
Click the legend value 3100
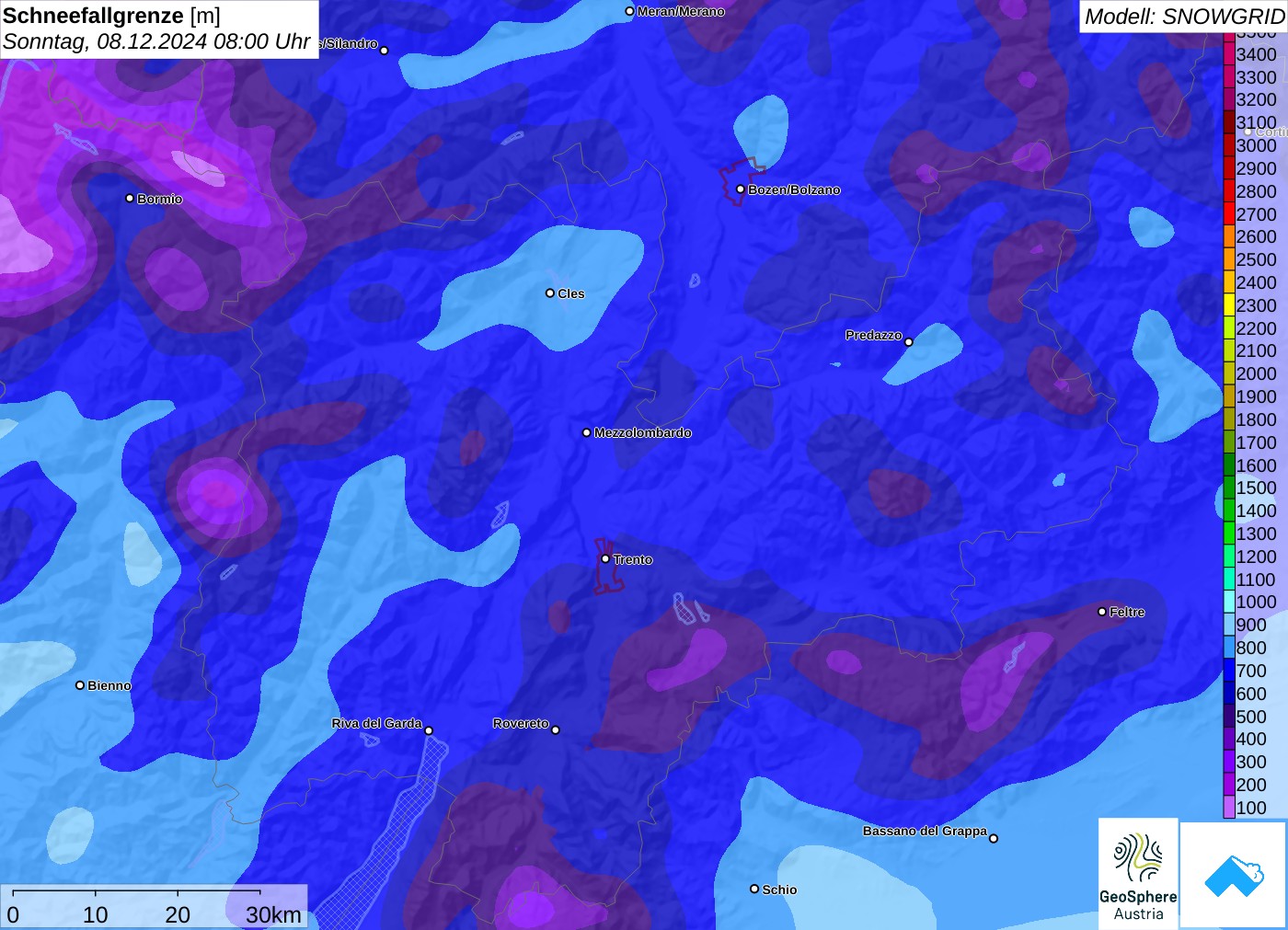point(1256,122)
